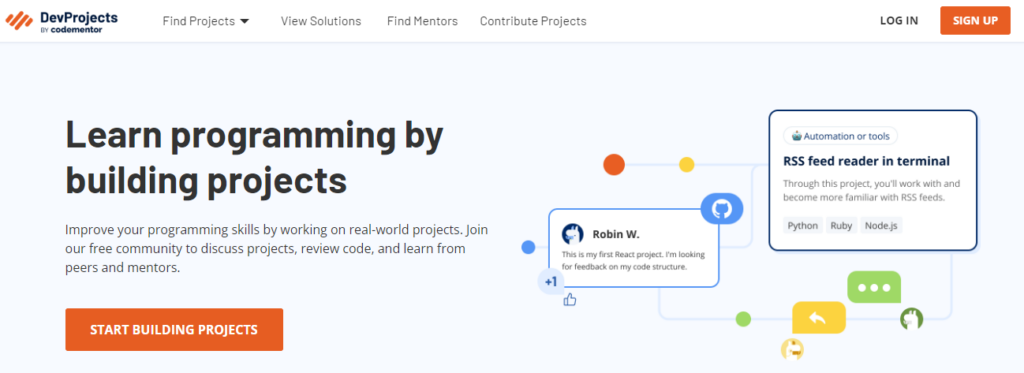This screenshot has height=373, width=1024.
Task: Click the yellow circular avatar at bottom
Action: 792,349
